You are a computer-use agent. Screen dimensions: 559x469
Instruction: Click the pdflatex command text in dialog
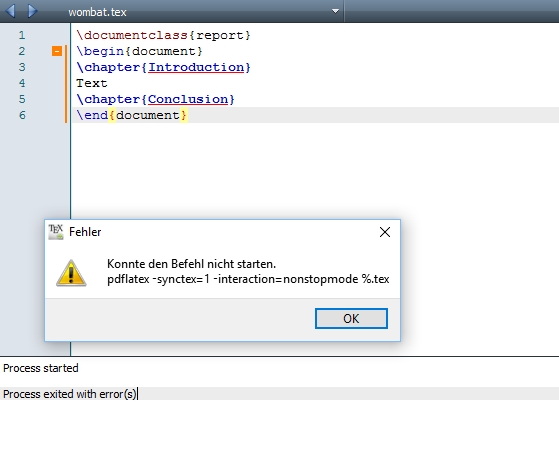click(248, 279)
